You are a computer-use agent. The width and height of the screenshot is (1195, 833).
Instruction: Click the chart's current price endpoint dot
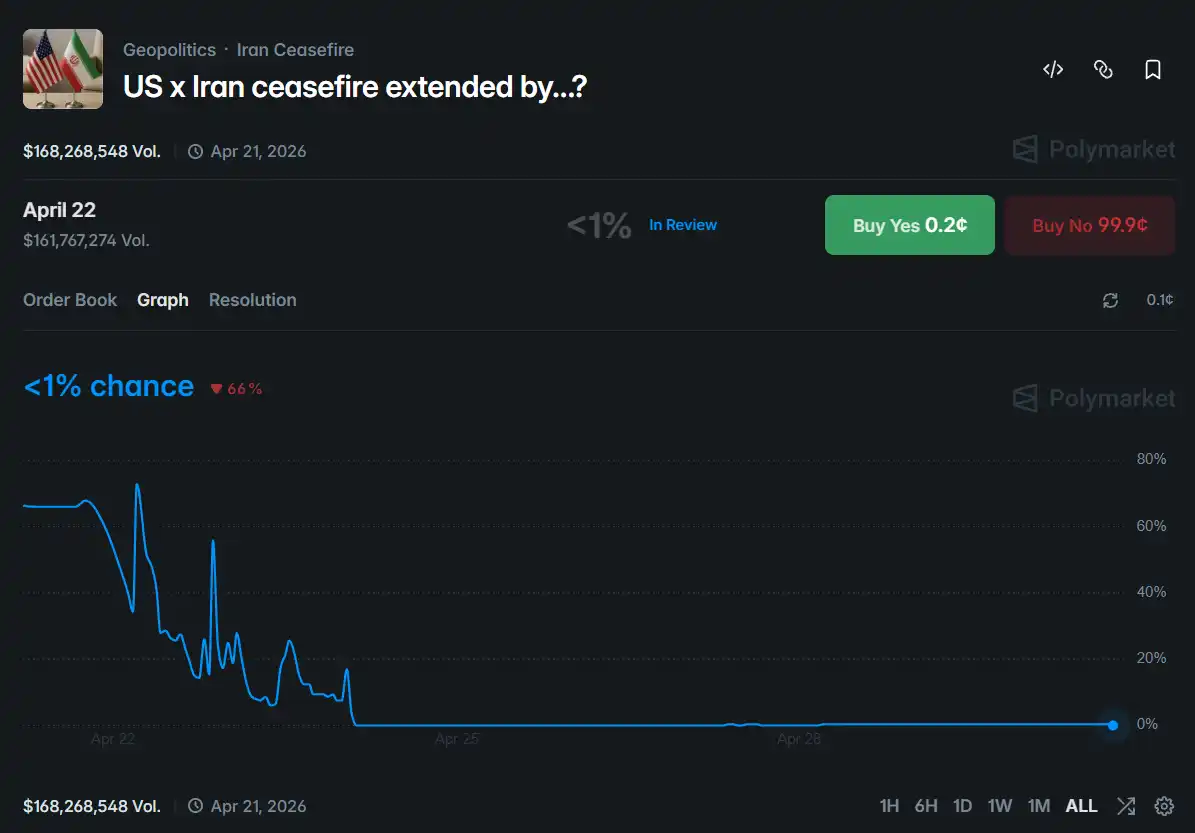coord(1113,725)
